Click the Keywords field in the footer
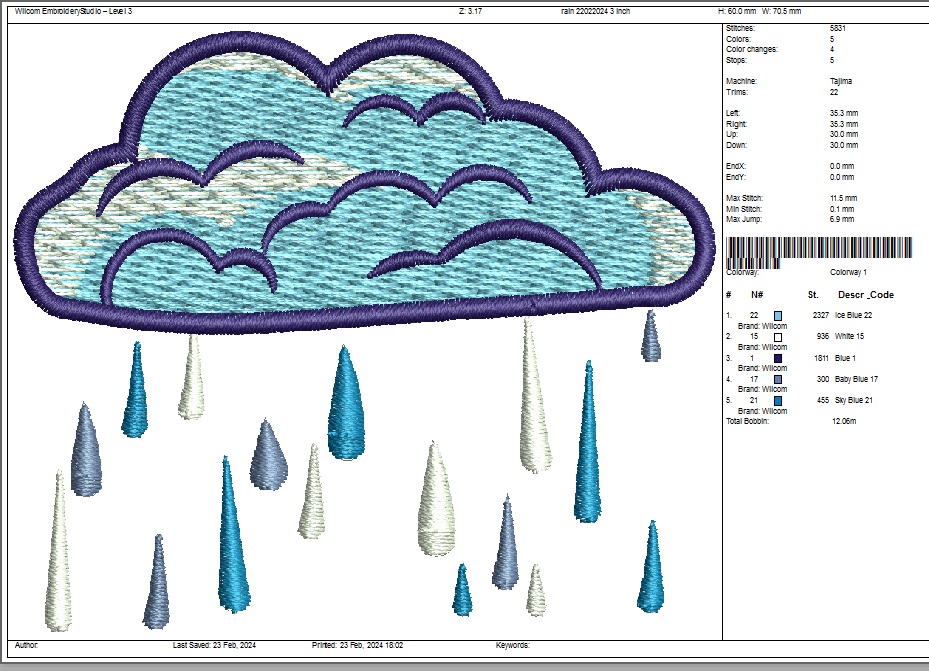The width and height of the screenshot is (929, 671). pos(513,646)
